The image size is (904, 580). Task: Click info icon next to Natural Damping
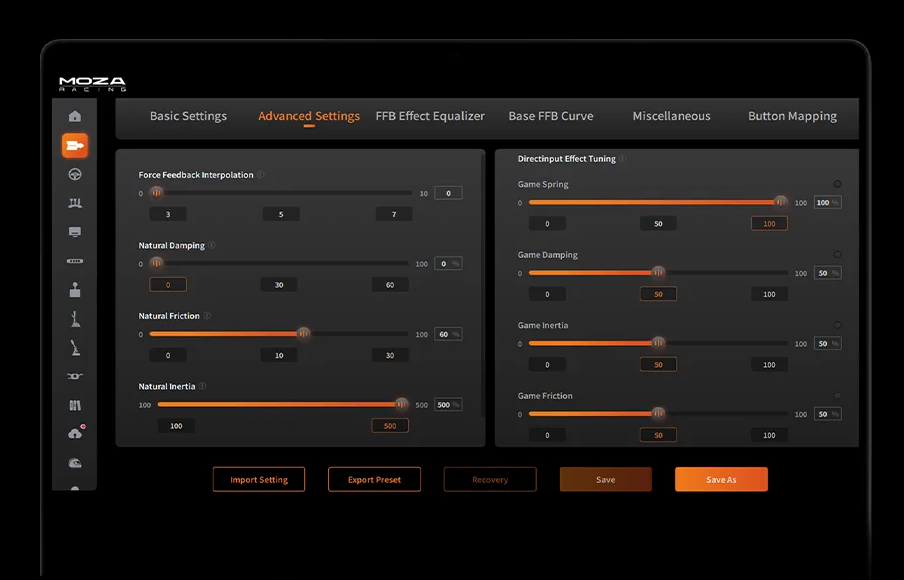(x=212, y=245)
